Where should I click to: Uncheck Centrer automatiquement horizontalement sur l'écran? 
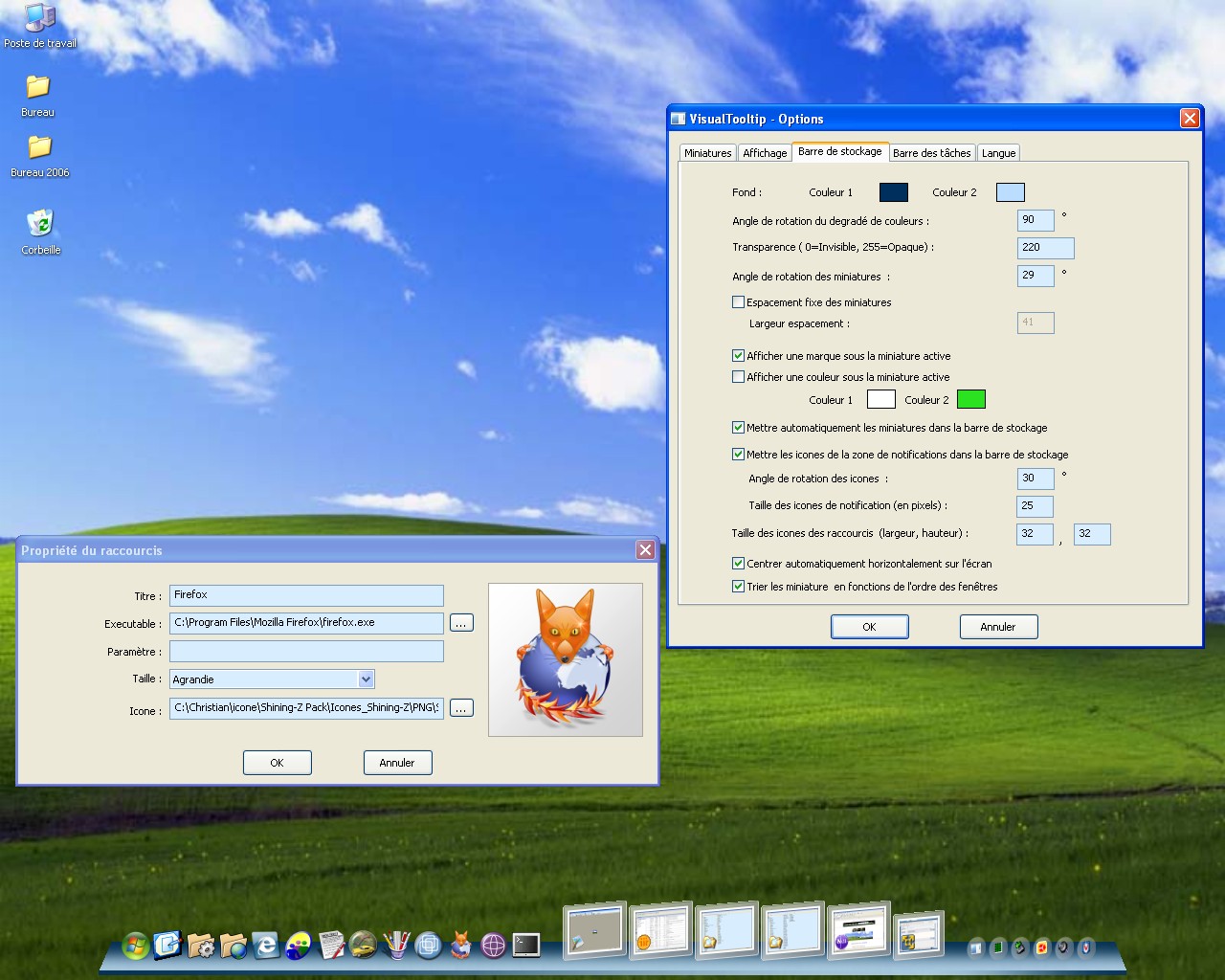(x=738, y=564)
